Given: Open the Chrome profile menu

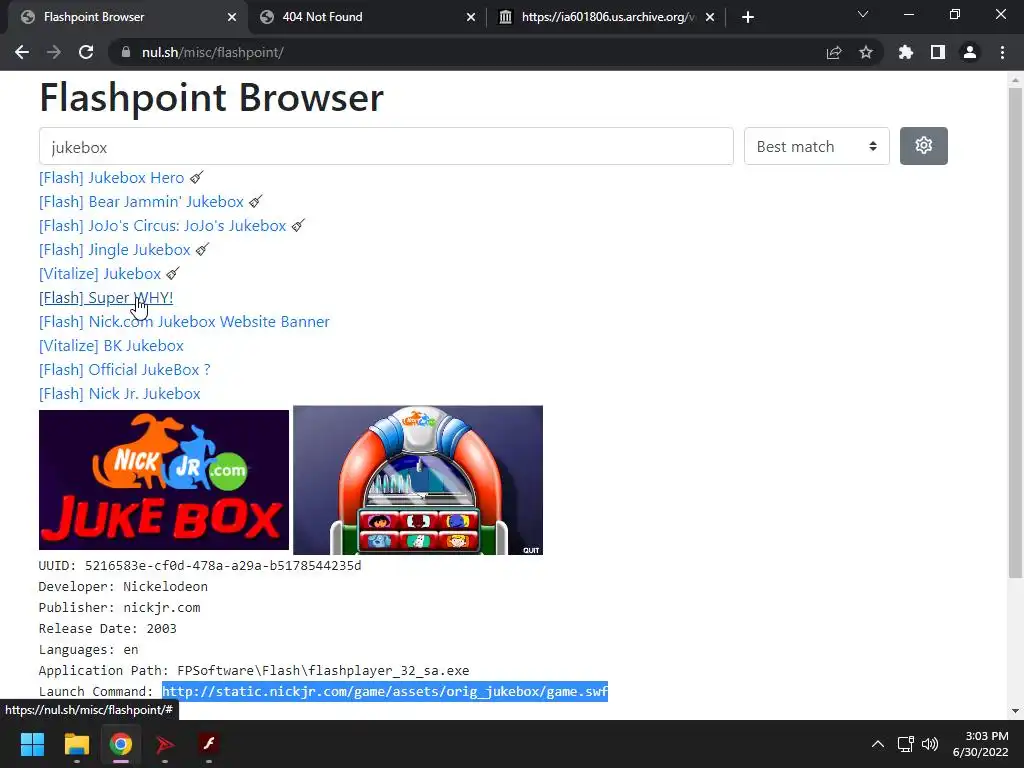Looking at the screenshot, I should 970,52.
